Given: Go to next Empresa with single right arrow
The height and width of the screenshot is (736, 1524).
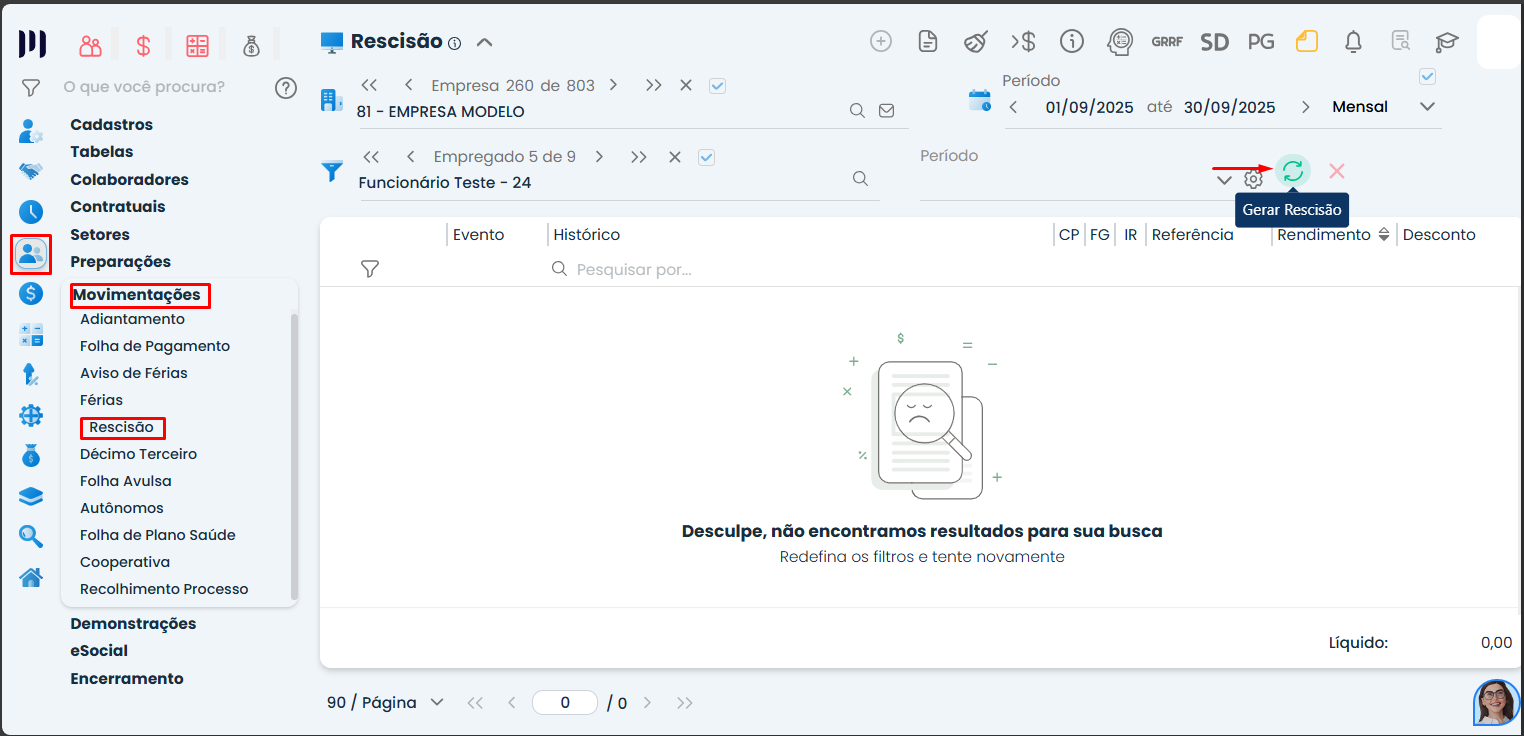Looking at the screenshot, I should tap(613, 86).
